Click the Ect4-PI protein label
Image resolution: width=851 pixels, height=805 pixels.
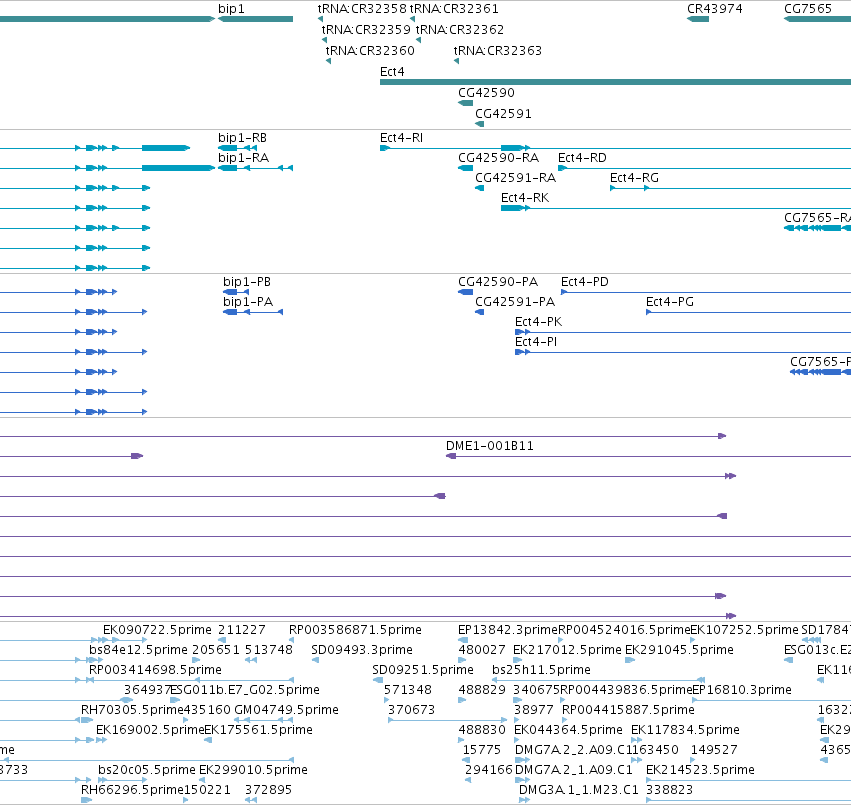coord(536,343)
